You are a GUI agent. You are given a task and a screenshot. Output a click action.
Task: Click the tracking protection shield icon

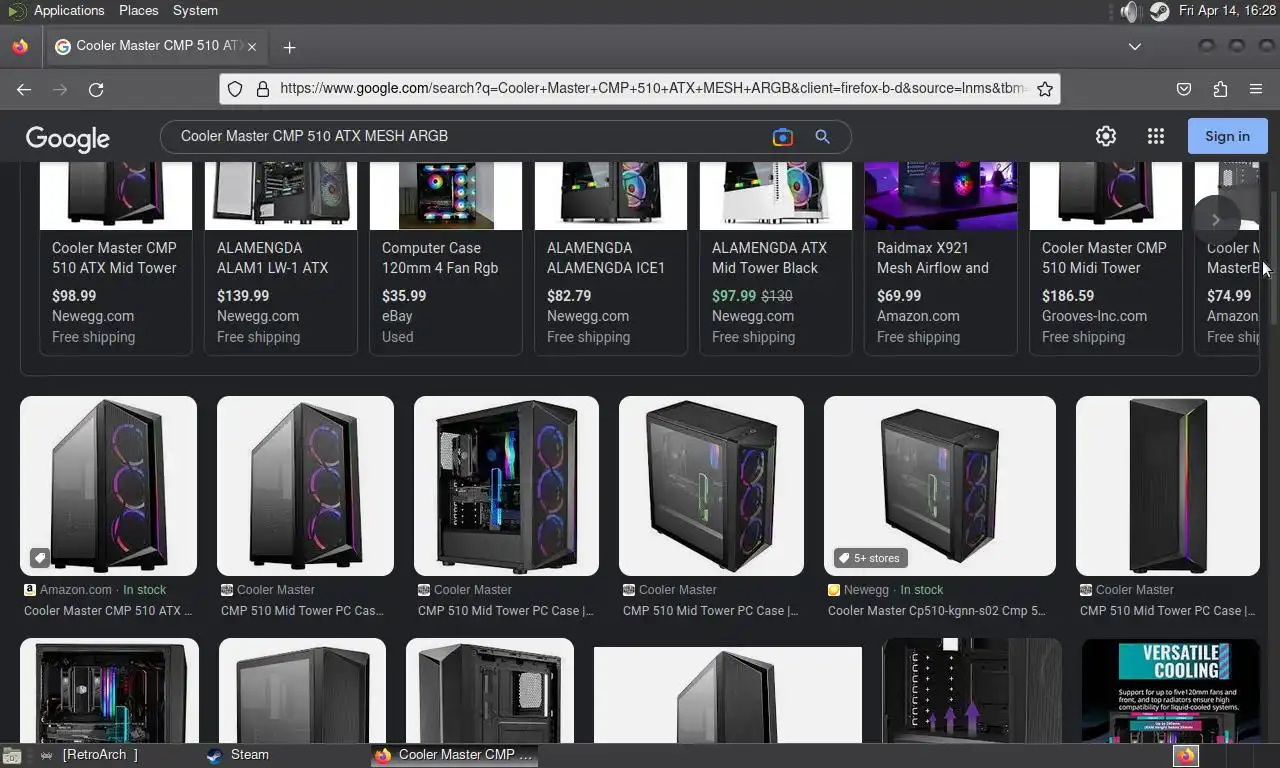tap(235, 89)
